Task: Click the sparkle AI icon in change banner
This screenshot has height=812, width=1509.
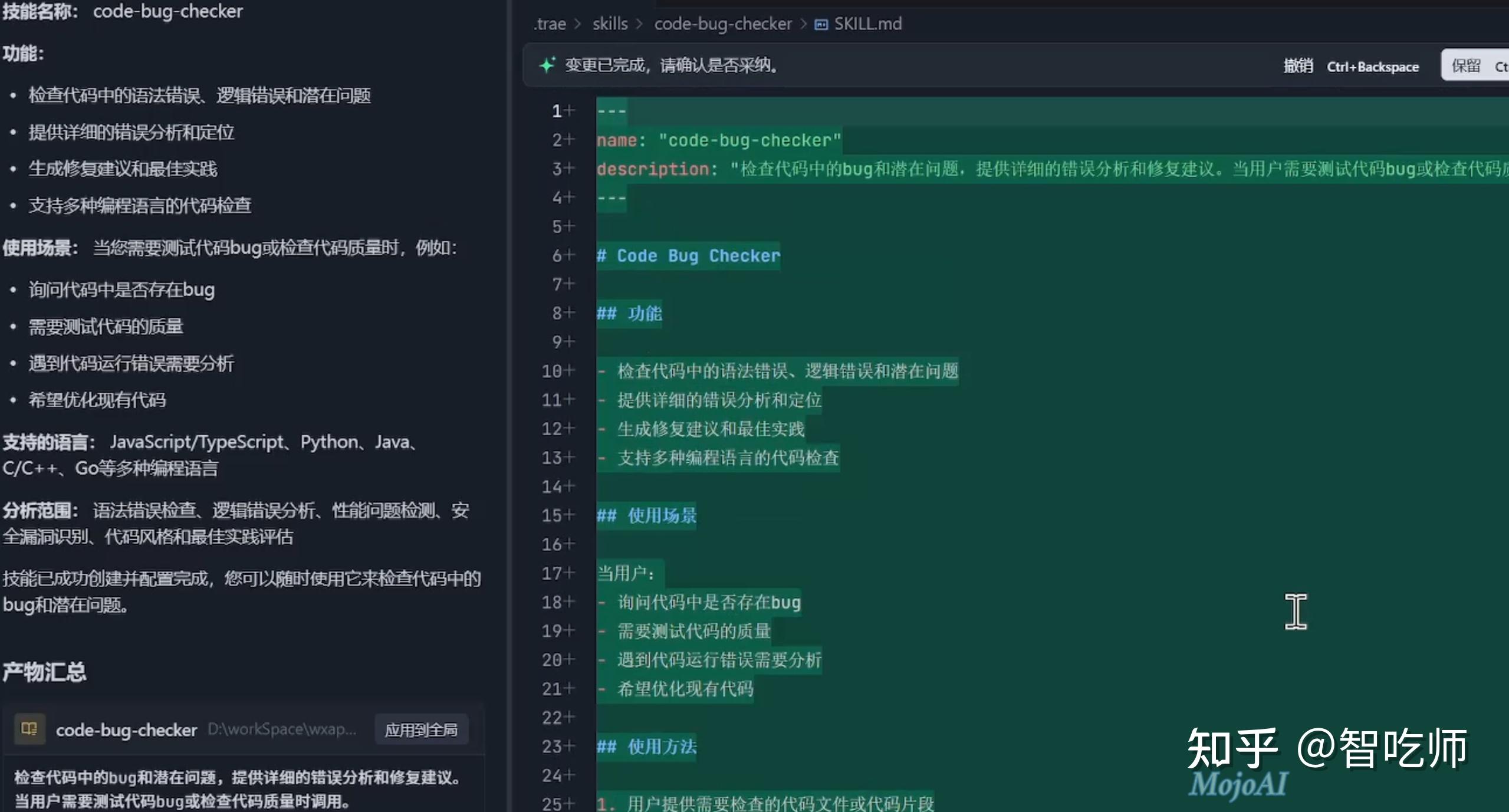Action: (547, 65)
